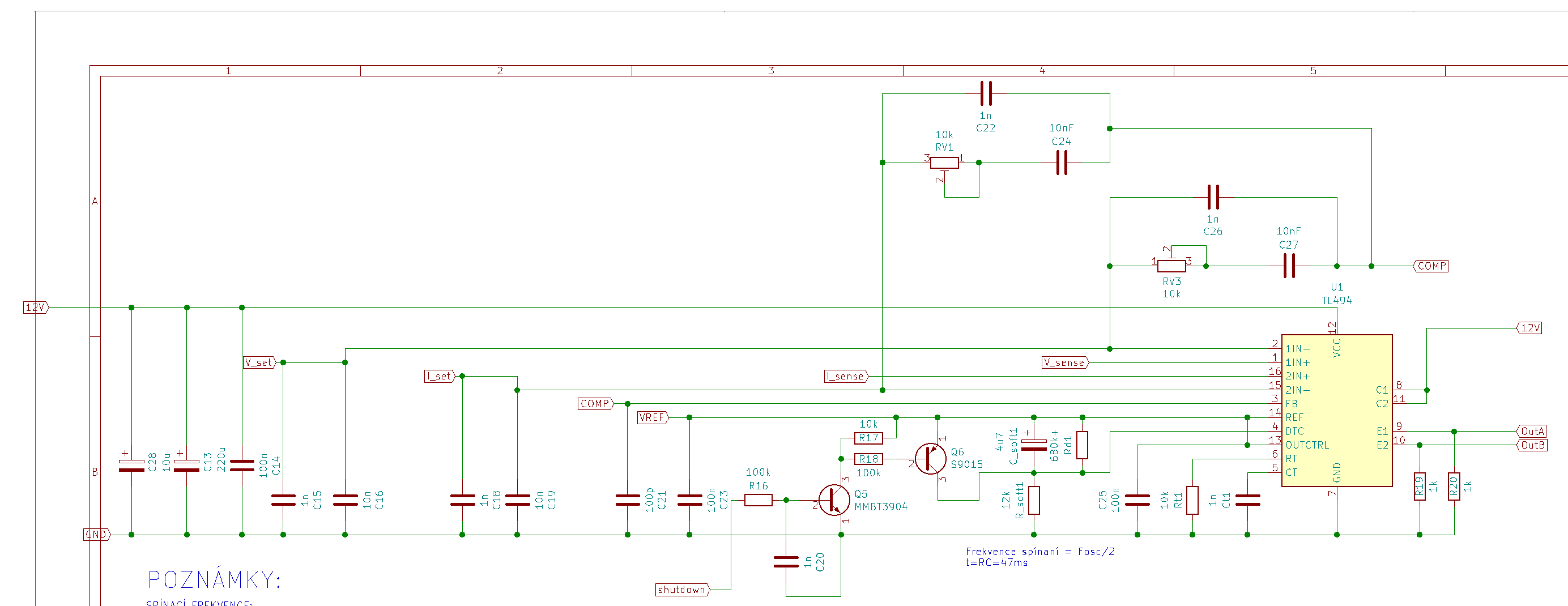Click the Q6 S9015 transistor symbol
1568x606 pixels.
pos(931,459)
